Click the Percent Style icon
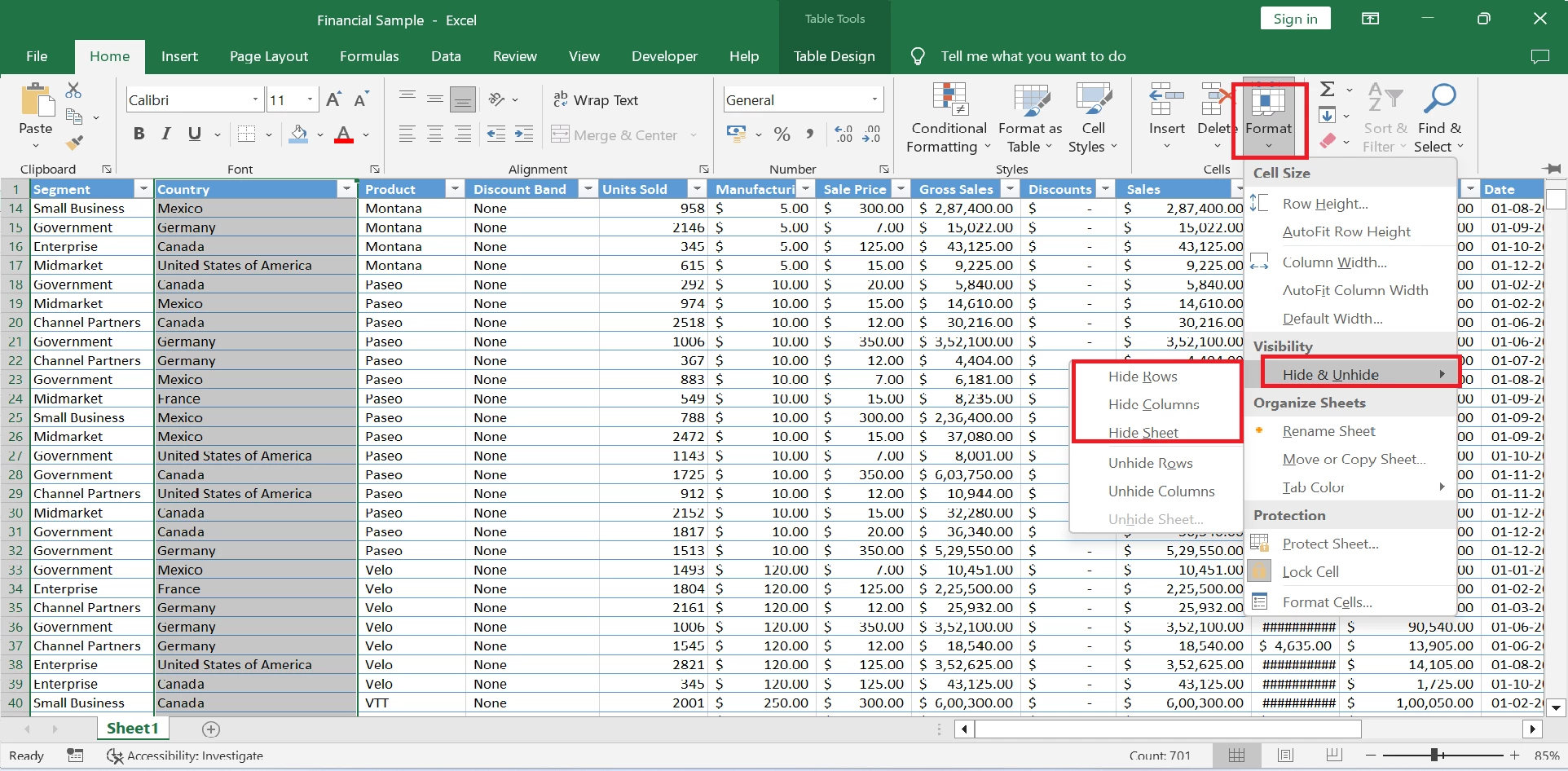1568x771 pixels. tap(782, 134)
